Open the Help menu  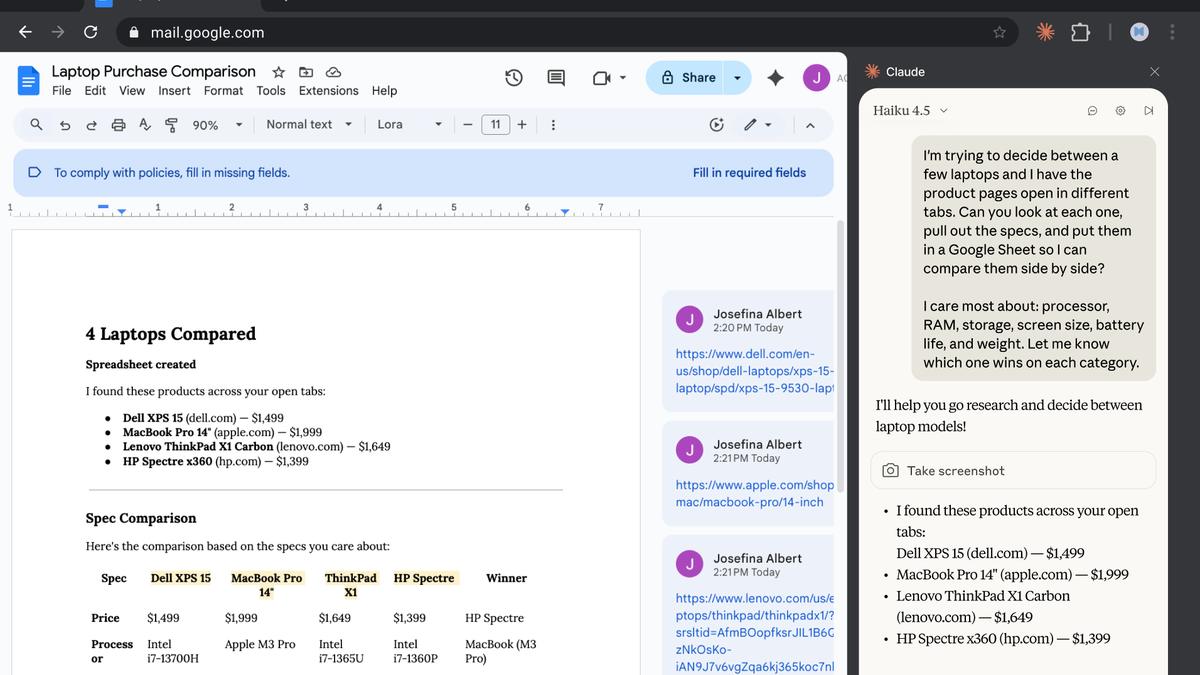384,90
